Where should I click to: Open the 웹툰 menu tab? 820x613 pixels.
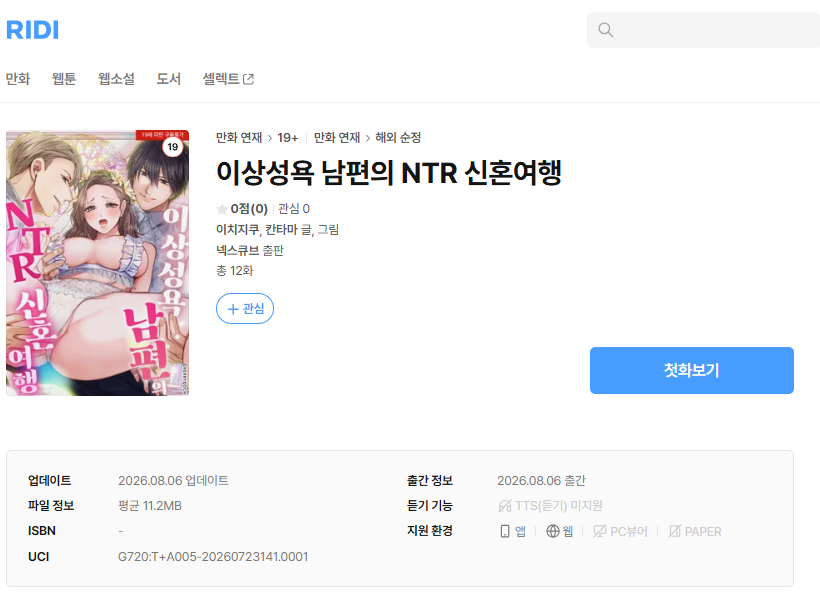click(x=64, y=79)
